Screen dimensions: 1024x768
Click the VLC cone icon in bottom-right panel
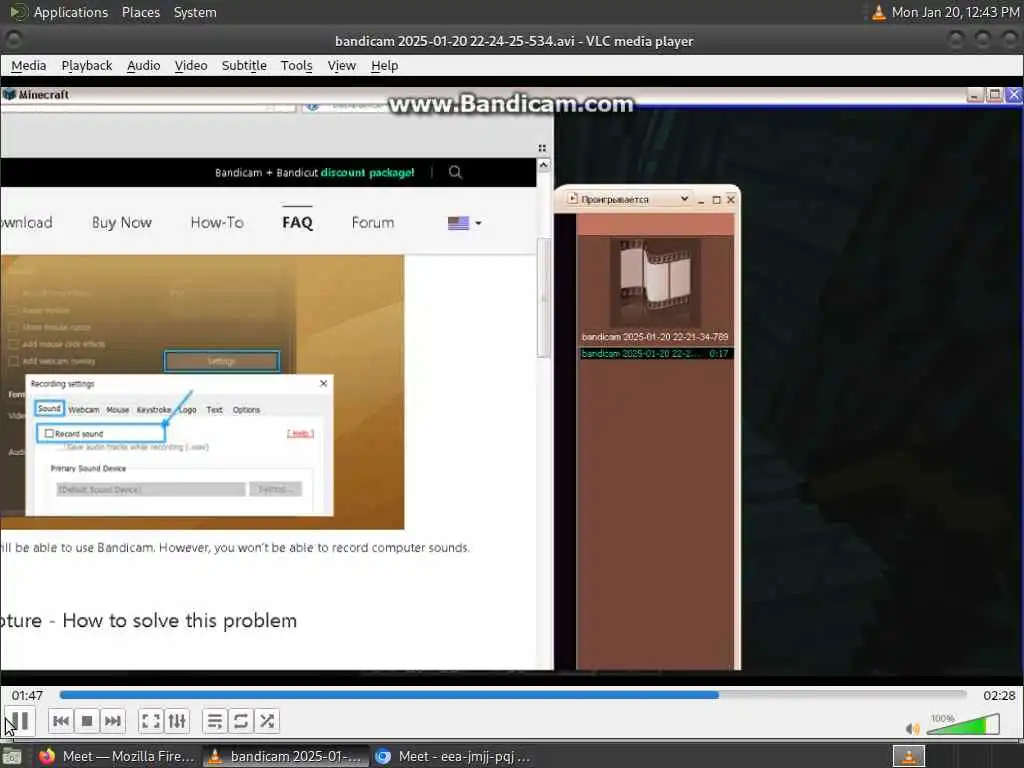click(x=908, y=756)
